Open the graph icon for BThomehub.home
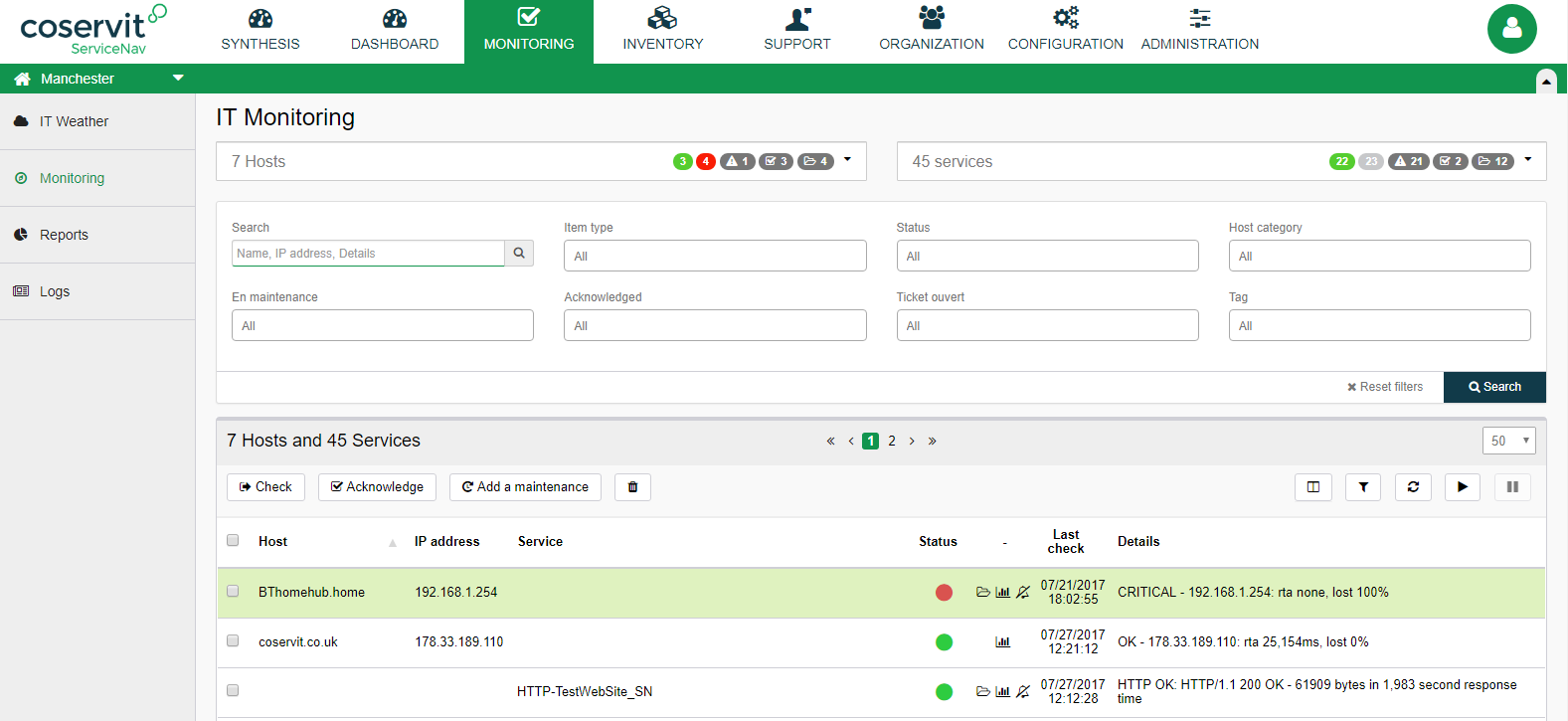The width and height of the screenshot is (1568, 721). click(x=1002, y=592)
